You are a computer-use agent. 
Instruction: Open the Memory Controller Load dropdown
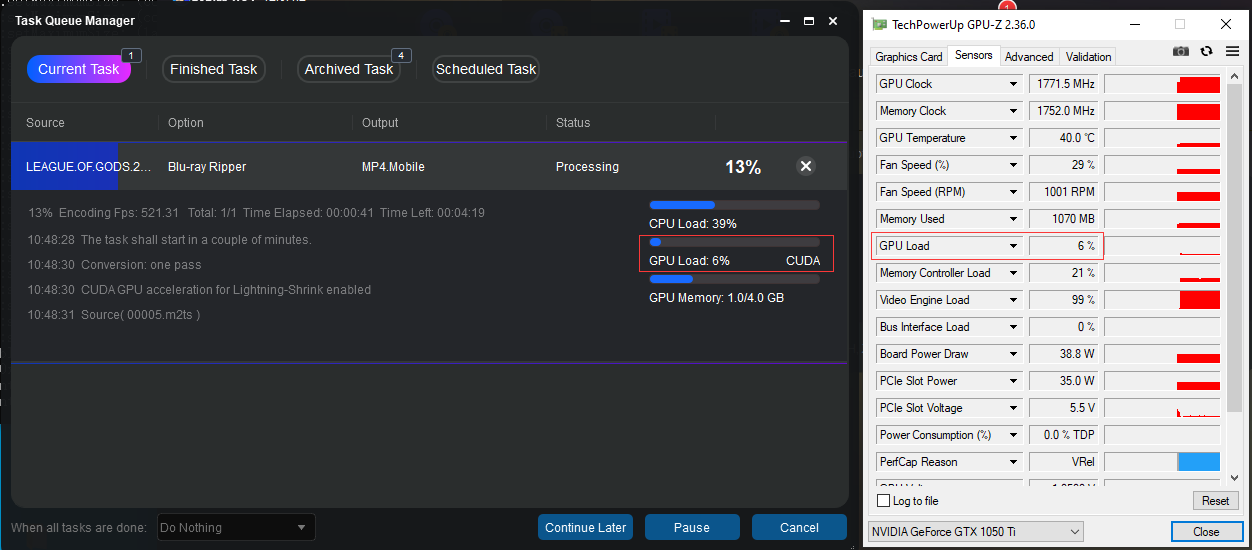[x=1013, y=273]
